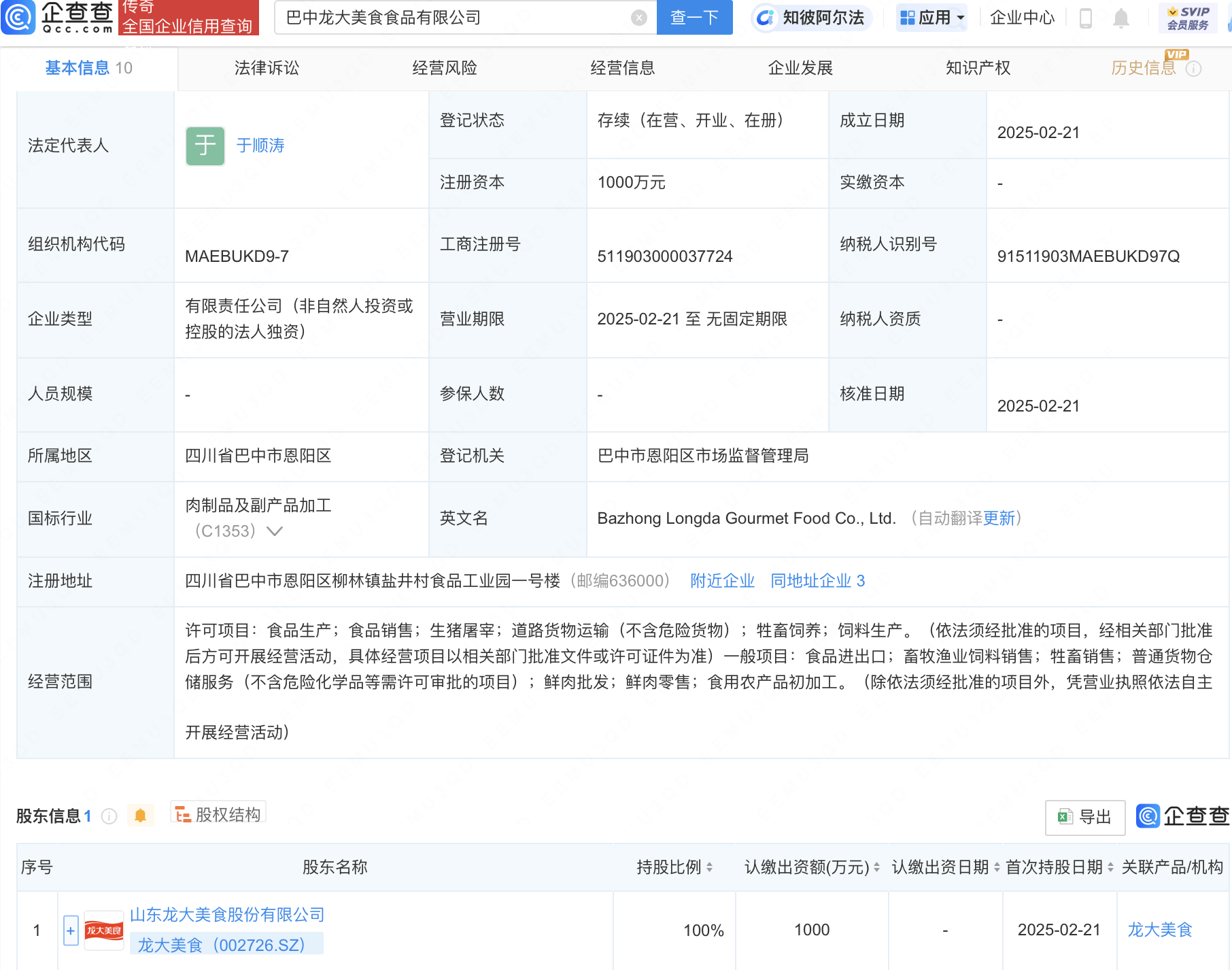Expand shareholder row with plus icon

click(71, 930)
